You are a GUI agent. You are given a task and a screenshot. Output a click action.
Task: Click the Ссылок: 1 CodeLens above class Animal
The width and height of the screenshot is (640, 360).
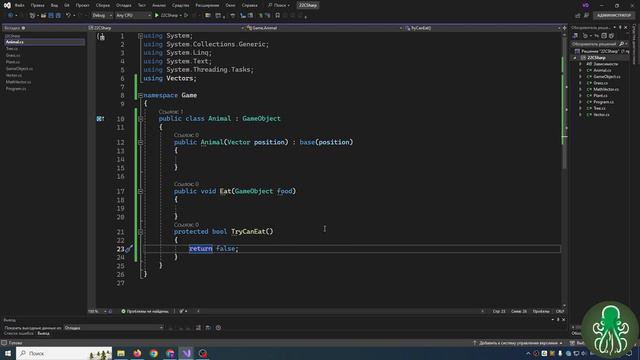171,111
